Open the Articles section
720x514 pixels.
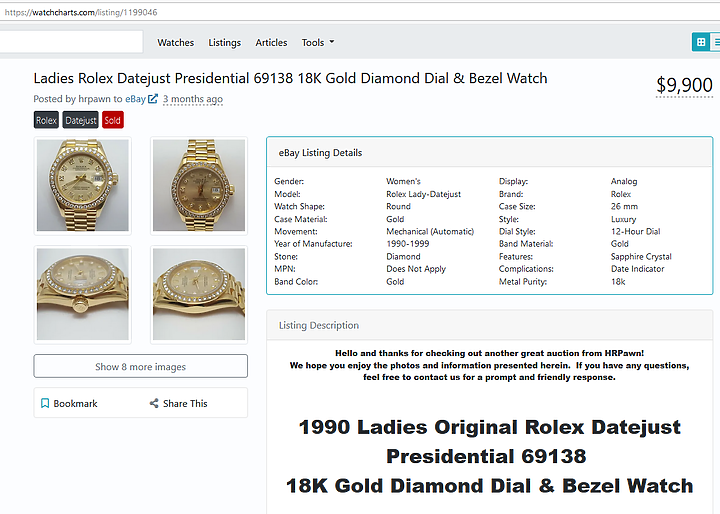coord(271,43)
